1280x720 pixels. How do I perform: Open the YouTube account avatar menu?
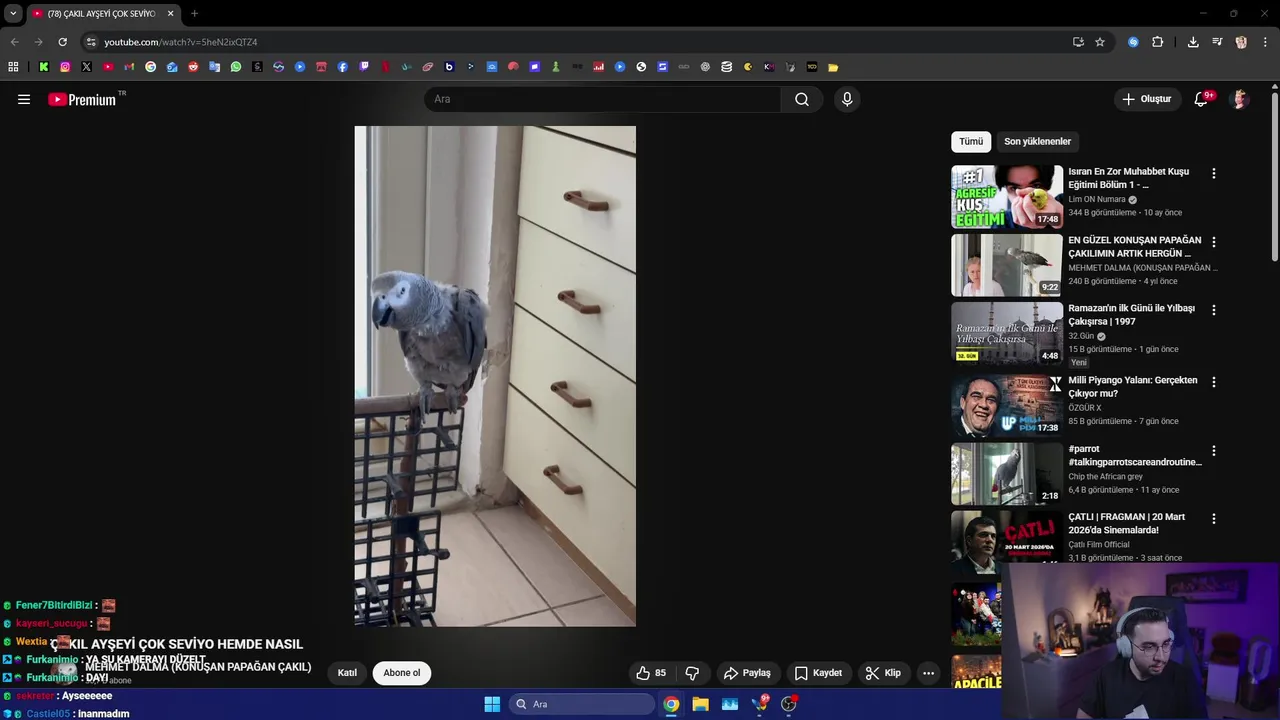1240,99
